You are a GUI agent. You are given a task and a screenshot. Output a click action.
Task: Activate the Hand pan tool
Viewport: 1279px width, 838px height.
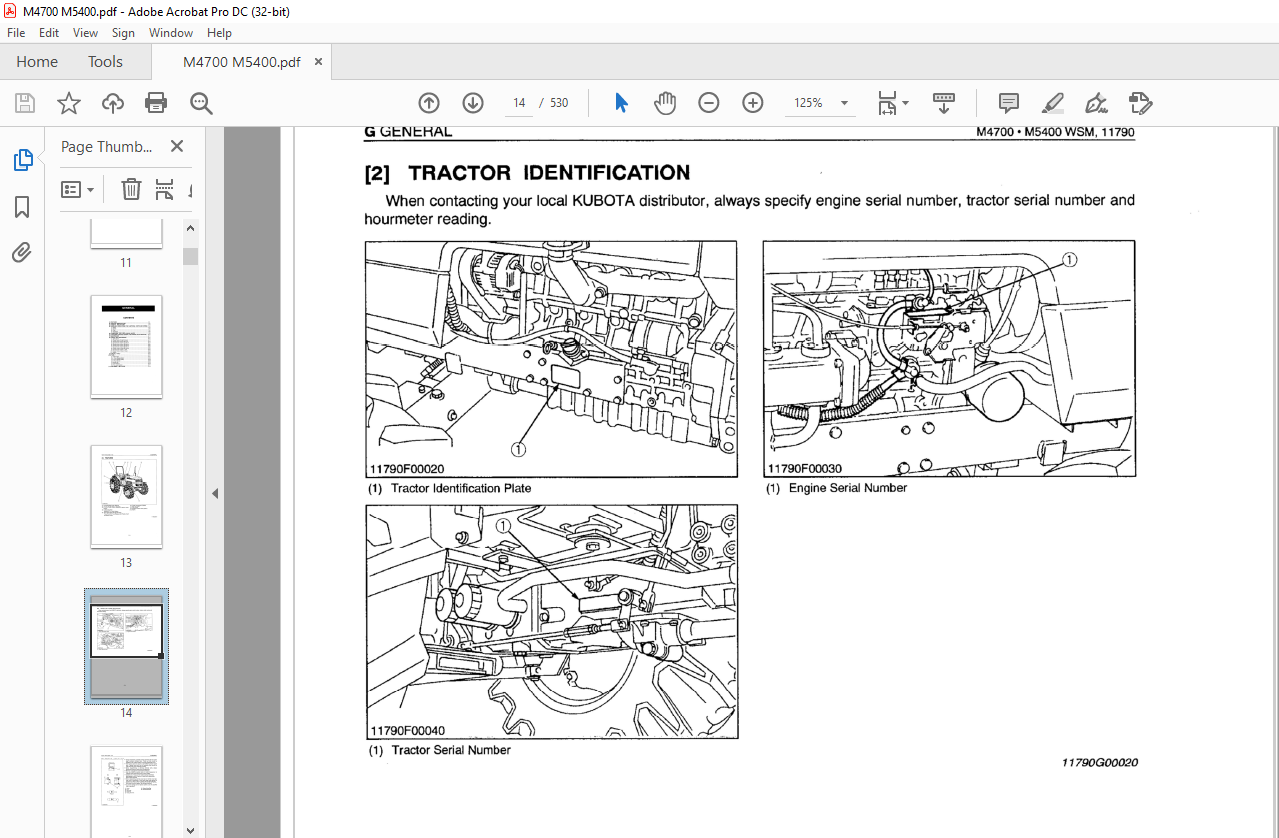coord(665,103)
